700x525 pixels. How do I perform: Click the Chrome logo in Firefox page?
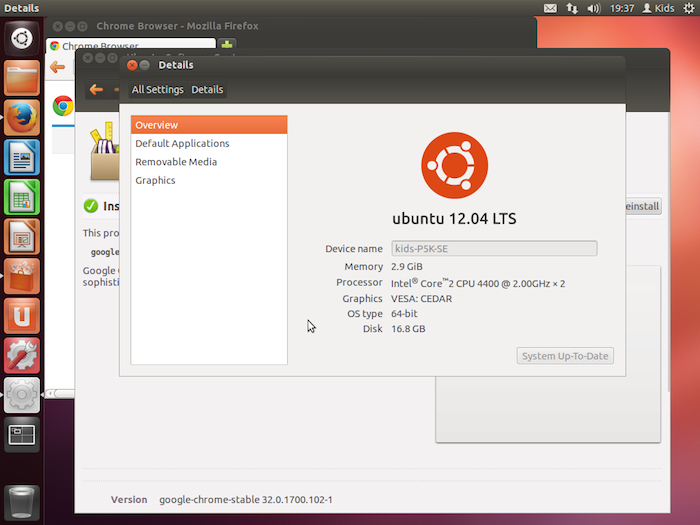point(63,106)
